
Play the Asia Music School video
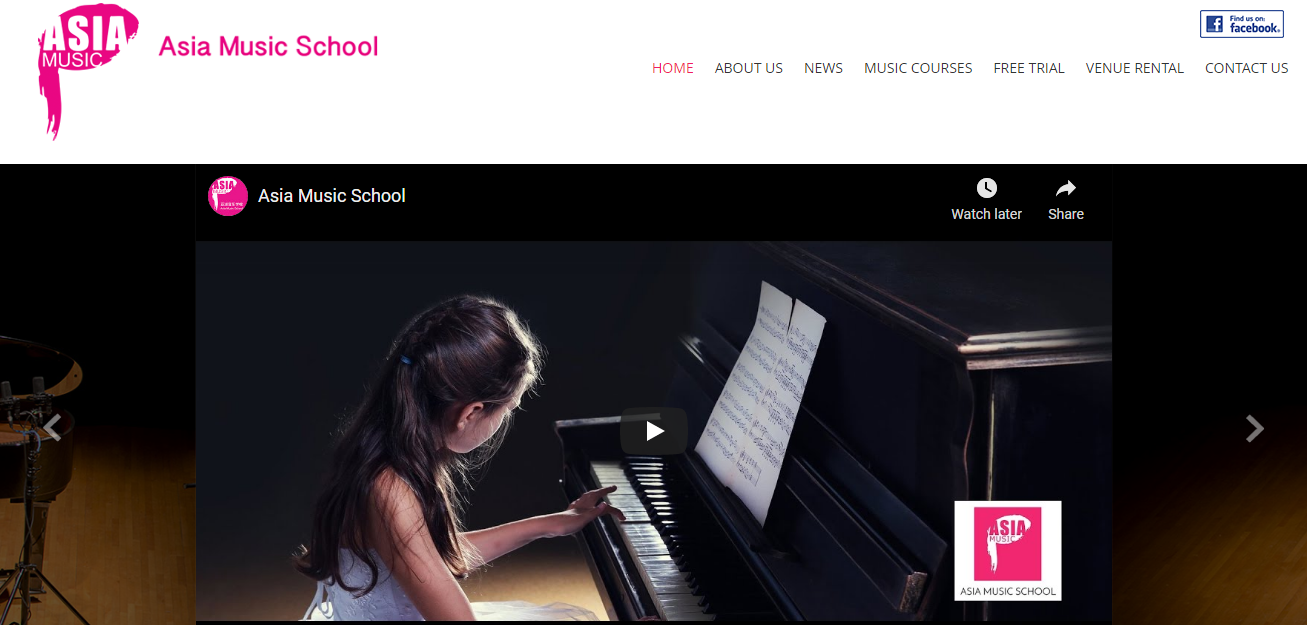(x=654, y=431)
